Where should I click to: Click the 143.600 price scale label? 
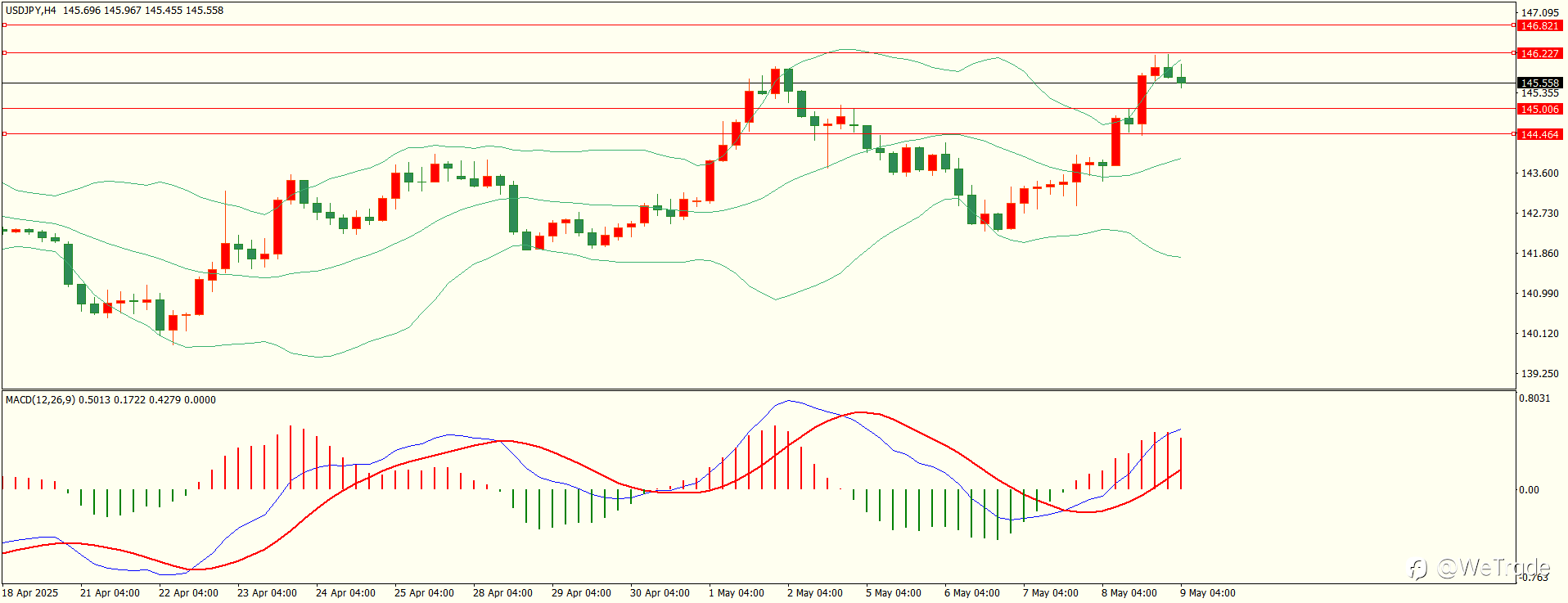pyautogui.click(x=1539, y=173)
